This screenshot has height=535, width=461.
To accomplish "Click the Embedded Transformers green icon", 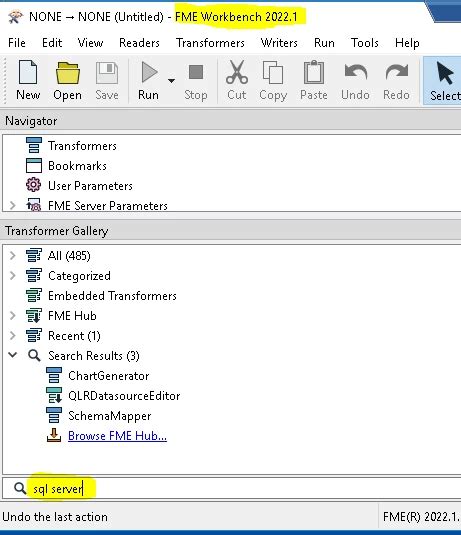I will point(34,295).
